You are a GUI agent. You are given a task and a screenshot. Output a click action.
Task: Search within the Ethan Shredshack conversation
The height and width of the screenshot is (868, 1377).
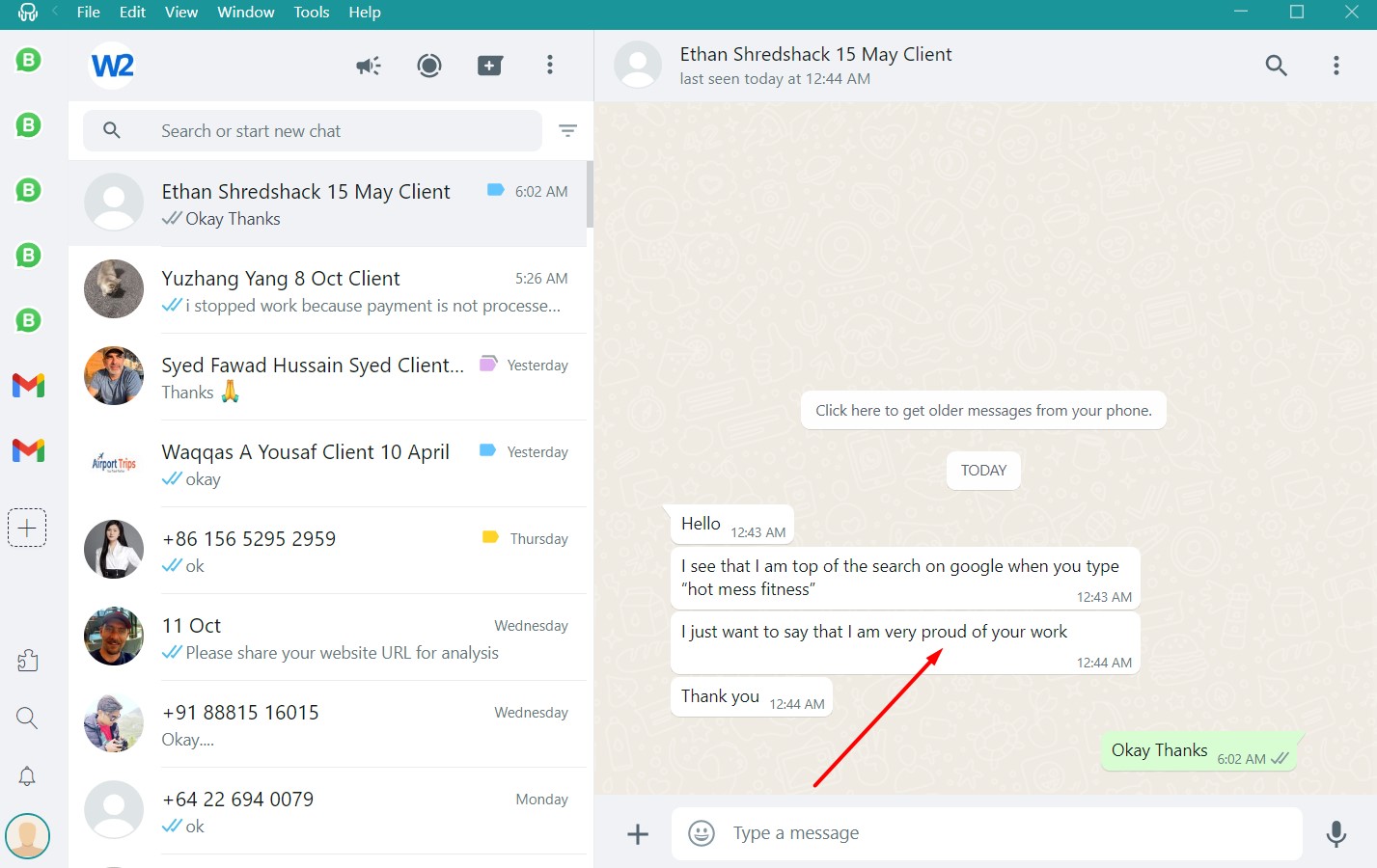pos(1276,66)
